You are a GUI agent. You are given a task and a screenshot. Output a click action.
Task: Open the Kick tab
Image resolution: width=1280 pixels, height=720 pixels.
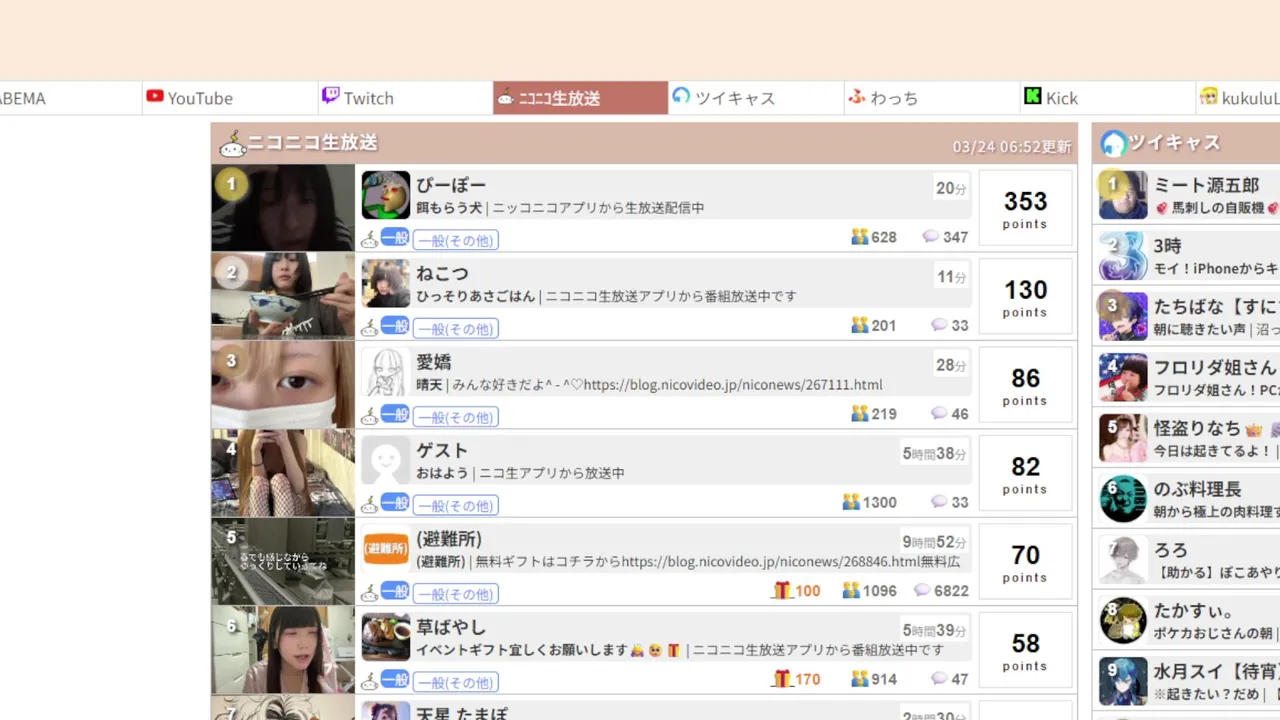1108,98
